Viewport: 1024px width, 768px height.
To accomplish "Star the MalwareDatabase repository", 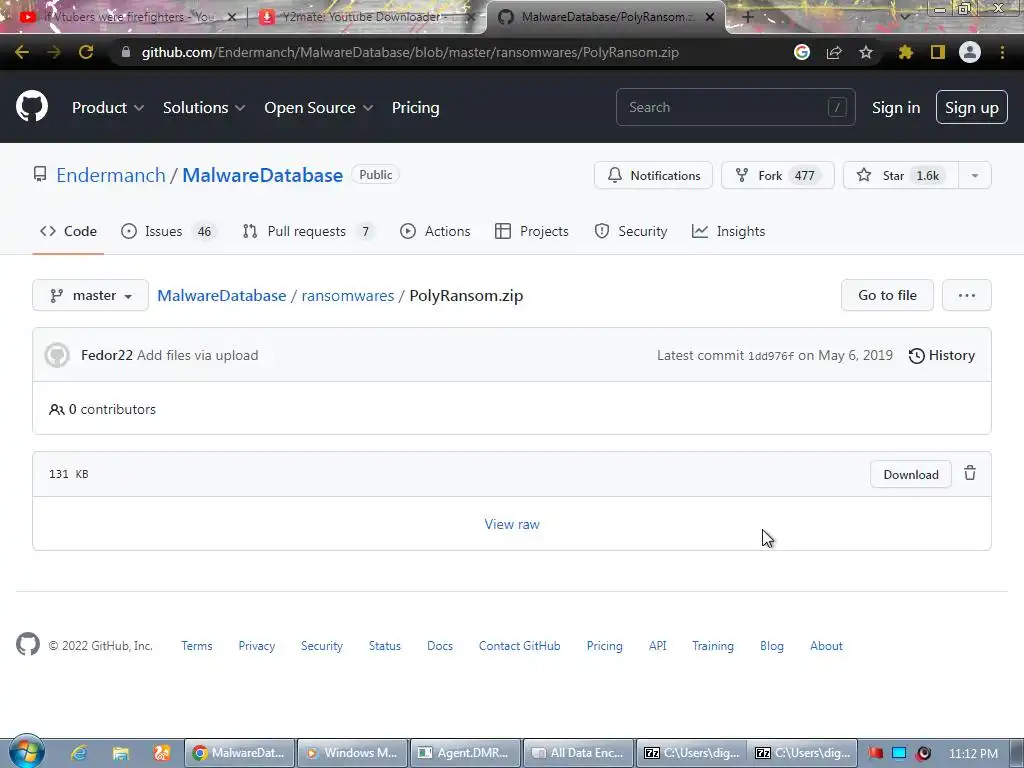I will pos(901,175).
